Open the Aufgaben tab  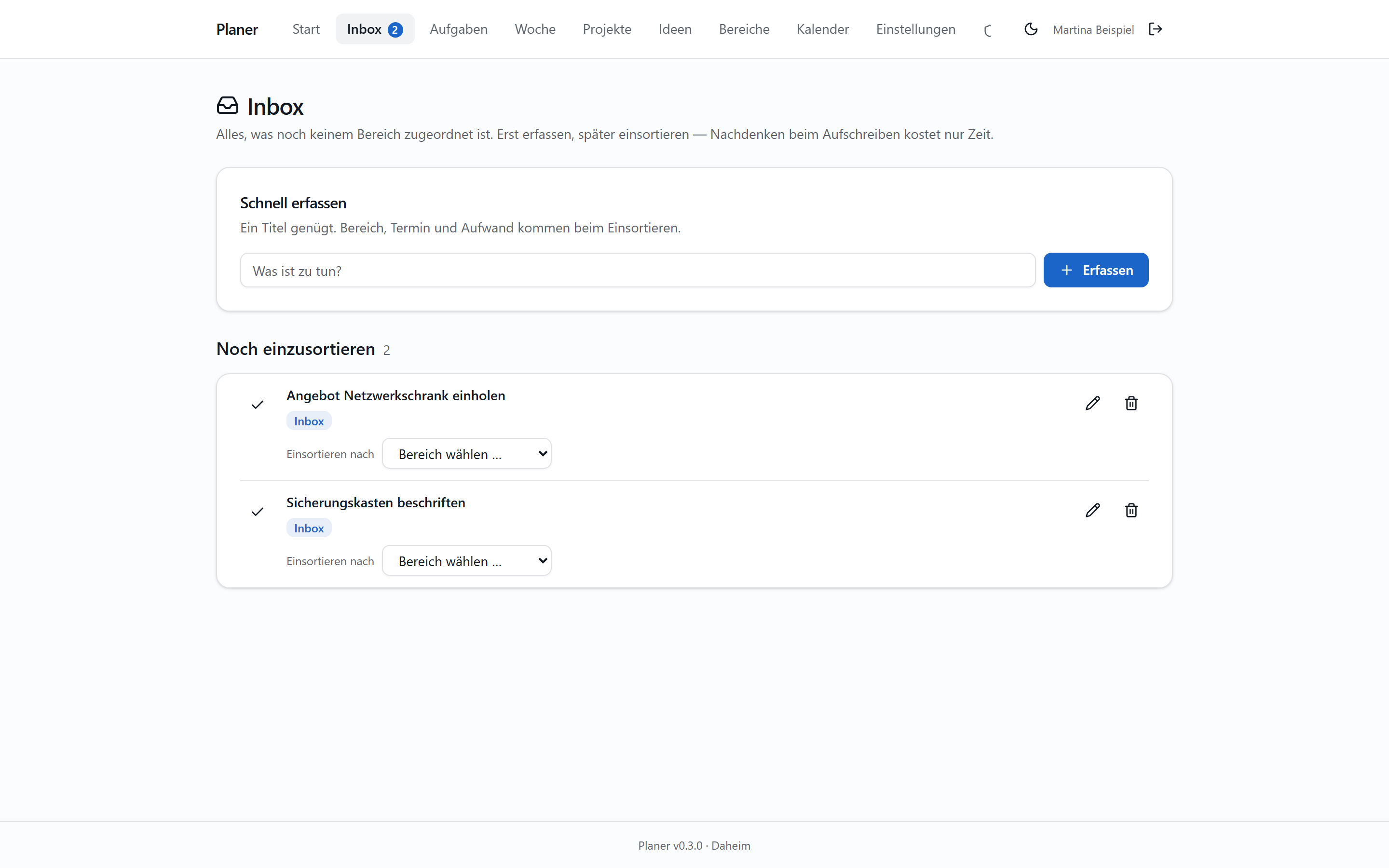pos(459,29)
